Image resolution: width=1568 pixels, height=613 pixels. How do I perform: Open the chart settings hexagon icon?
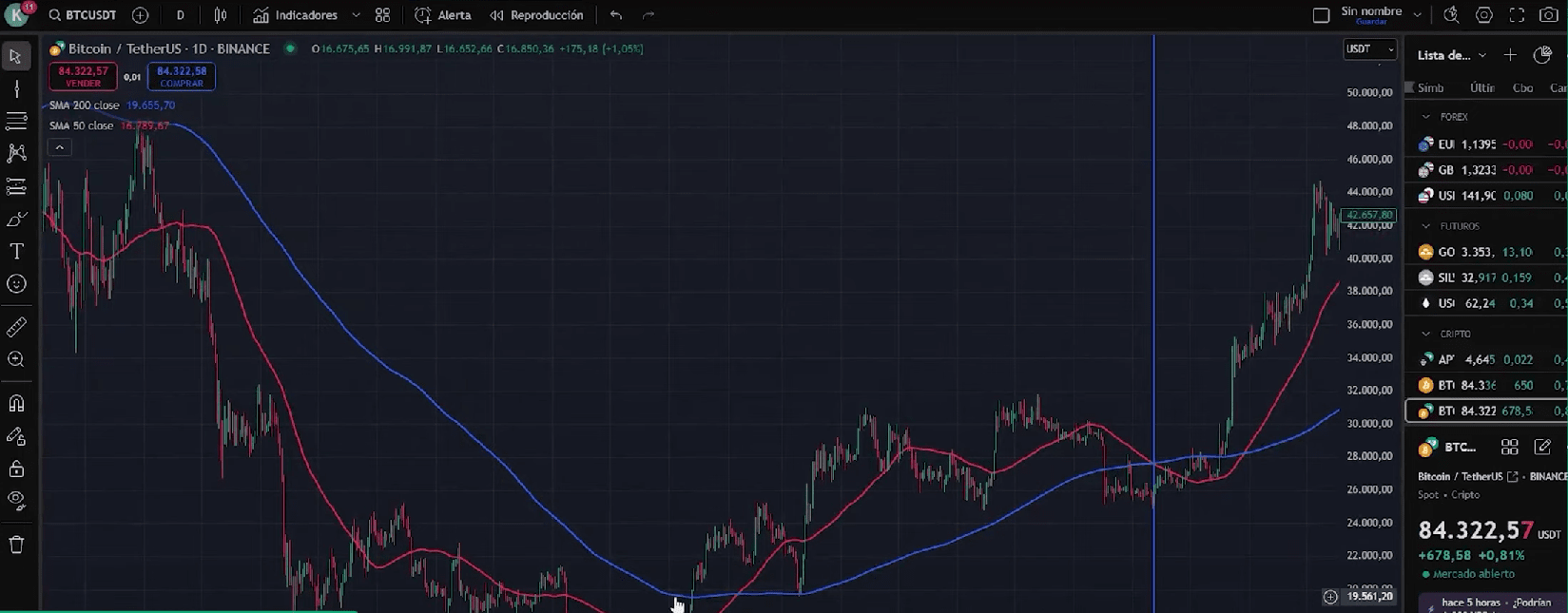pos(1484,15)
